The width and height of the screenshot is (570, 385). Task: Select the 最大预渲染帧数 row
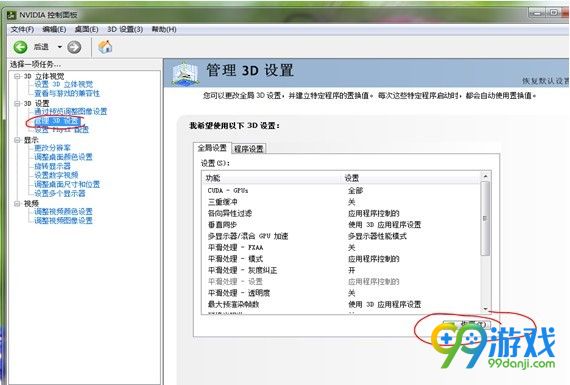click(x=341, y=304)
